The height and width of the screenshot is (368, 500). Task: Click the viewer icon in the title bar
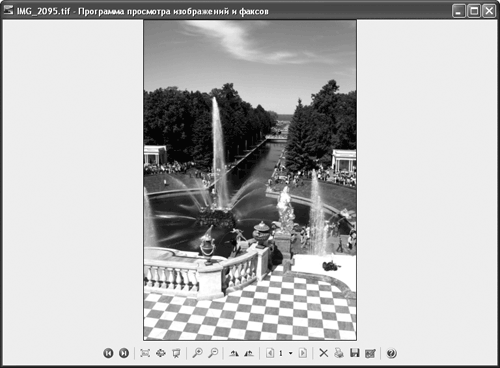pyautogui.click(x=8, y=10)
